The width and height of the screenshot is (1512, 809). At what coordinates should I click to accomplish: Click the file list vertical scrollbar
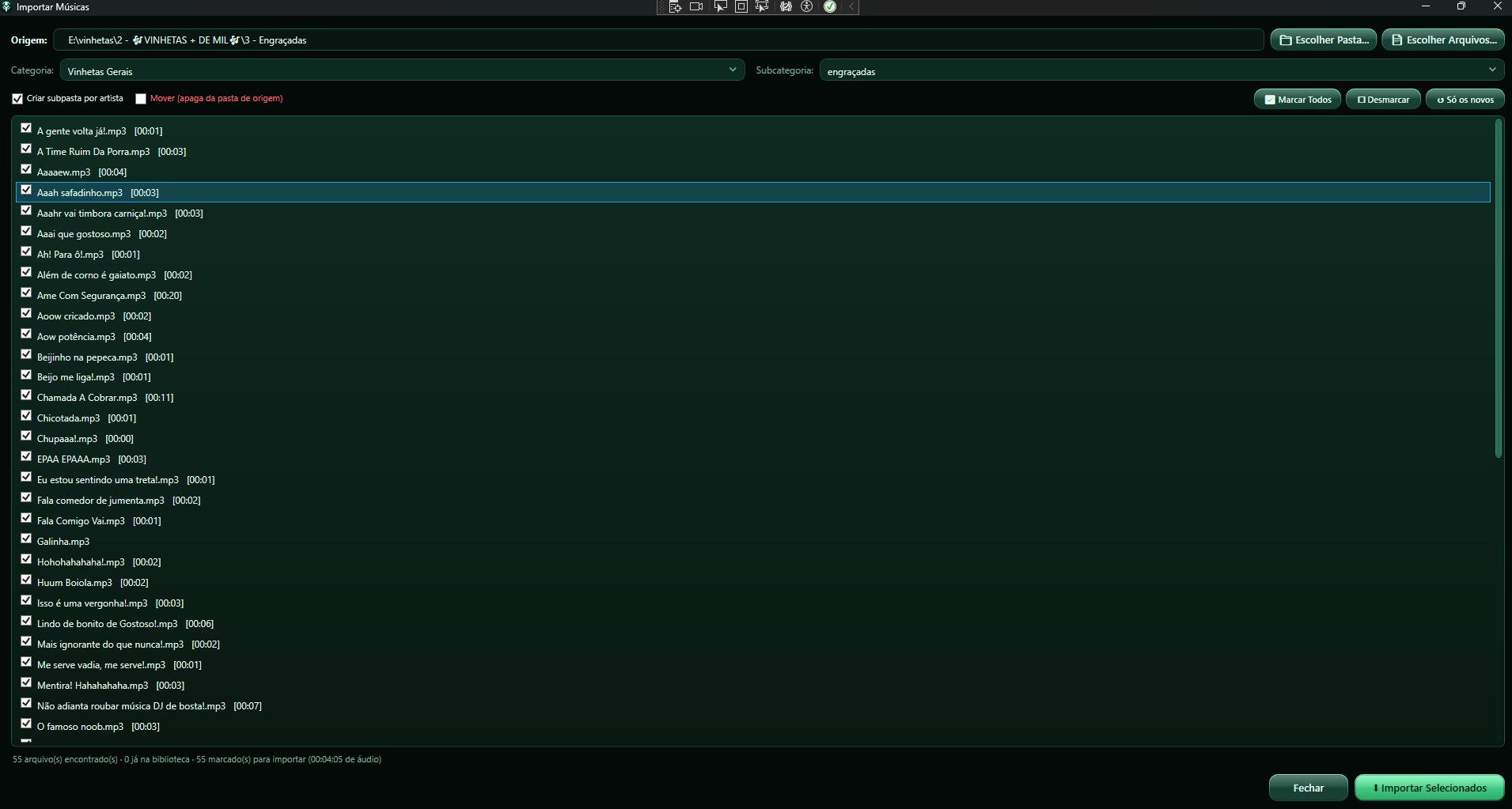click(1498, 289)
